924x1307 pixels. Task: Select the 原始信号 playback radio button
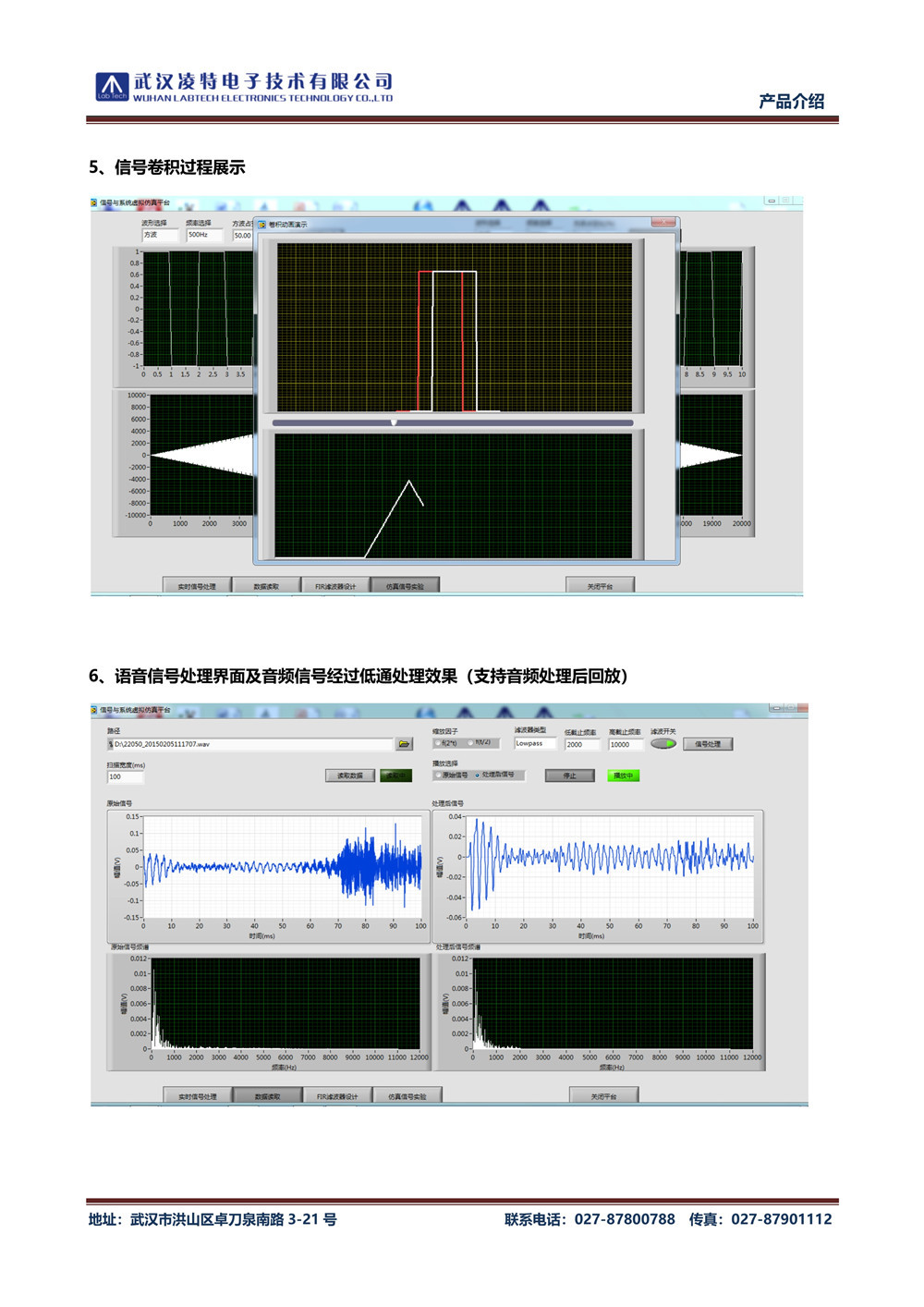tap(438, 776)
